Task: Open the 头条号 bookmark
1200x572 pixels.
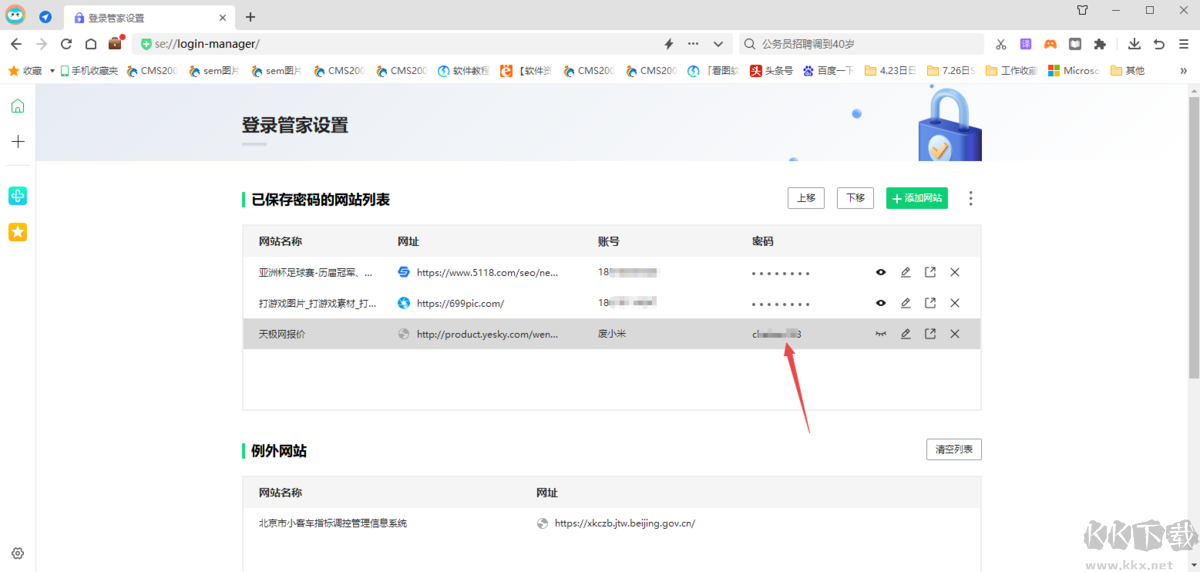Action: tap(772, 71)
